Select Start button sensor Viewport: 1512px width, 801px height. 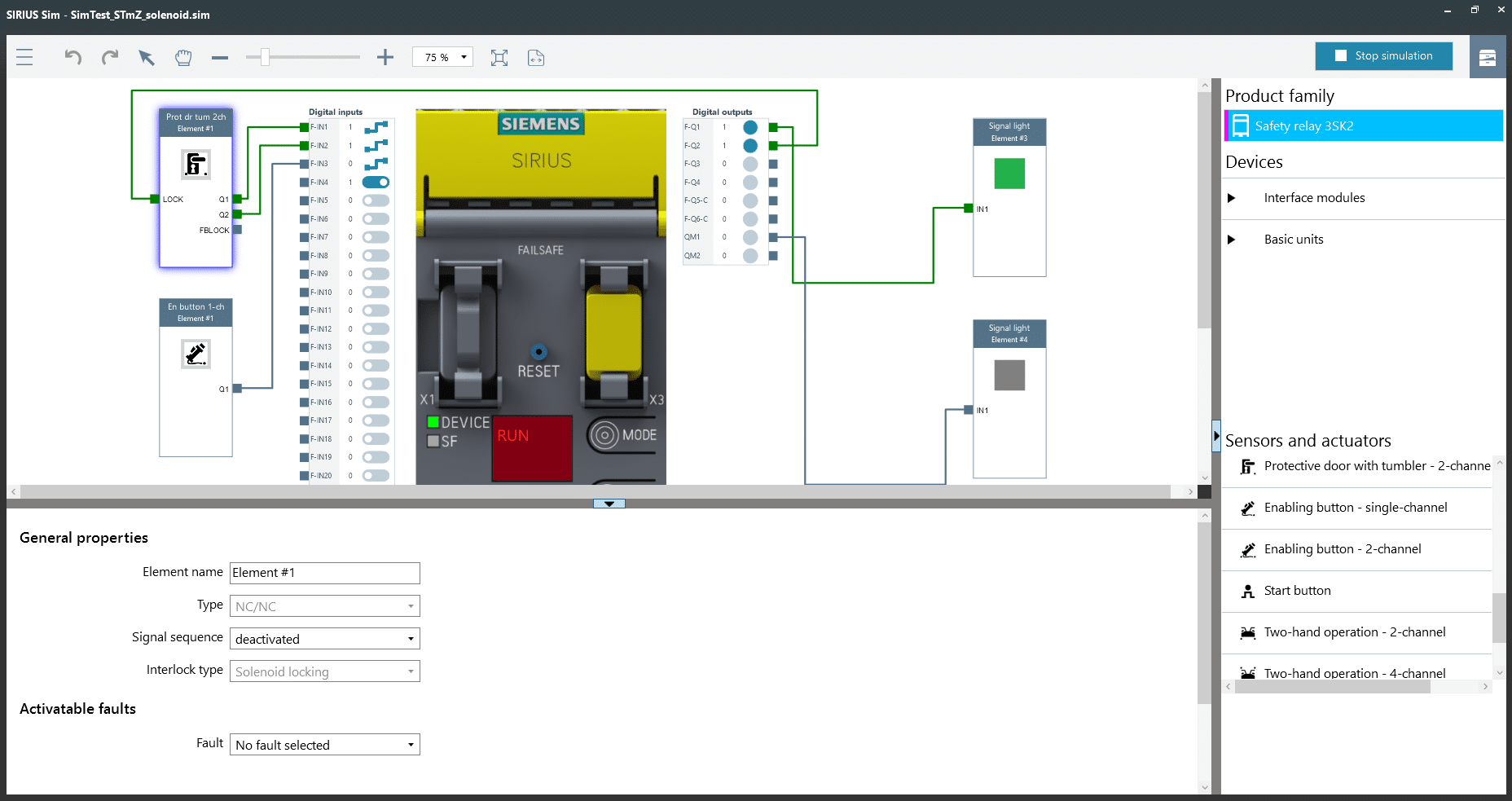point(1357,591)
